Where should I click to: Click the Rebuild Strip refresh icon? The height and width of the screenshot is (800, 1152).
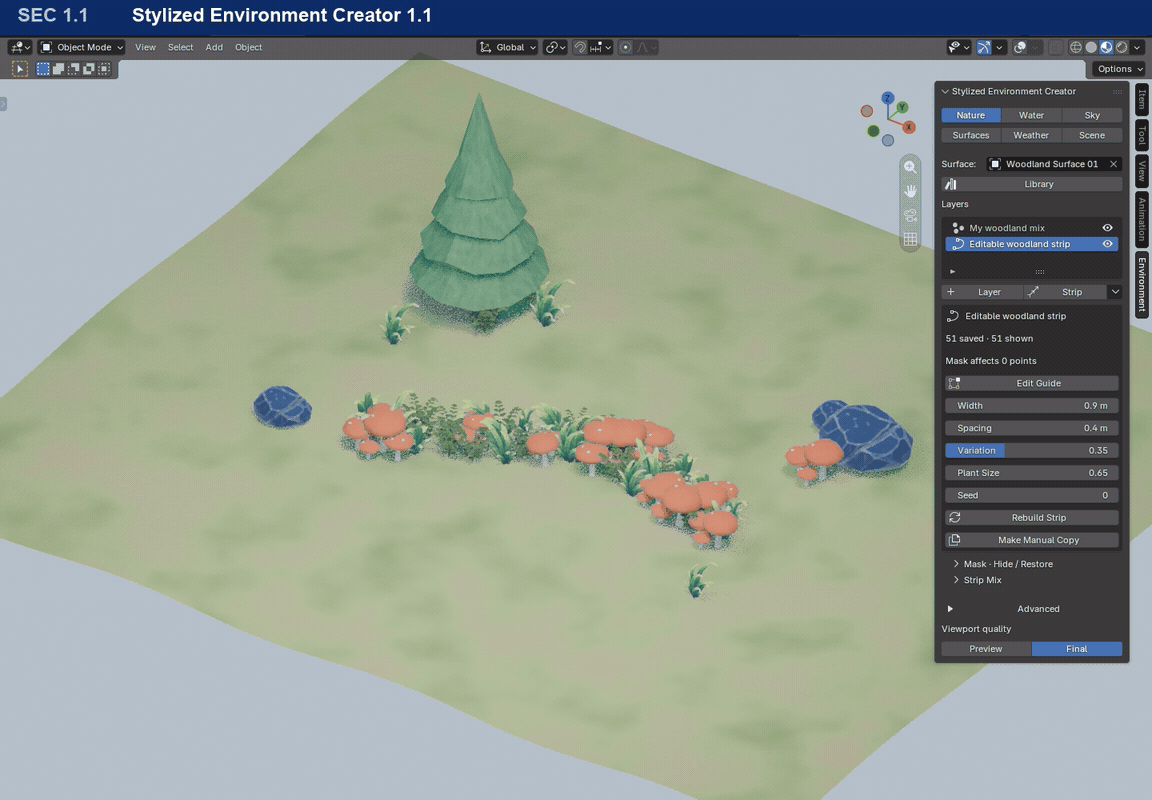point(954,517)
